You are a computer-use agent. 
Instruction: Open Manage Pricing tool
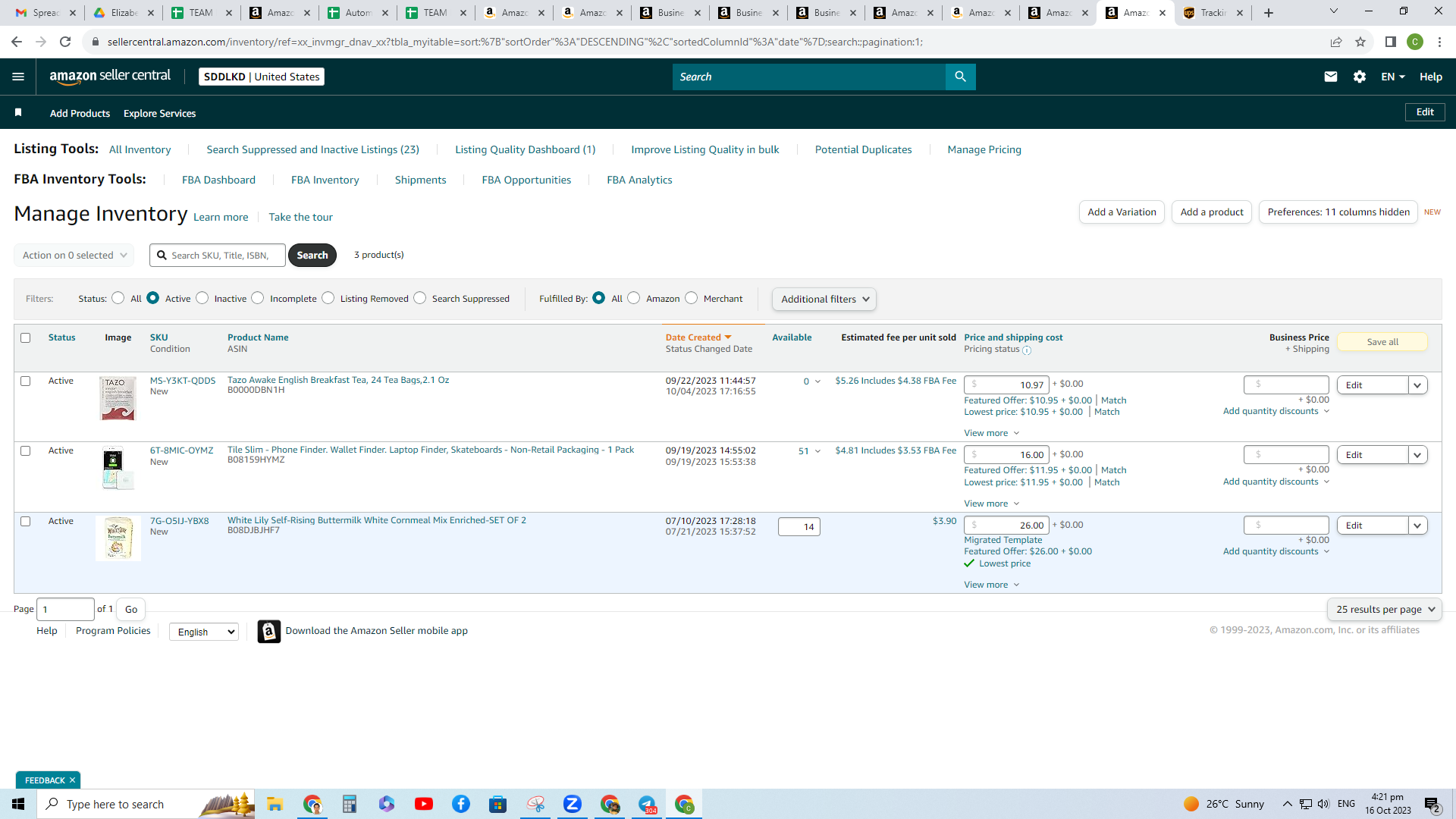point(984,149)
